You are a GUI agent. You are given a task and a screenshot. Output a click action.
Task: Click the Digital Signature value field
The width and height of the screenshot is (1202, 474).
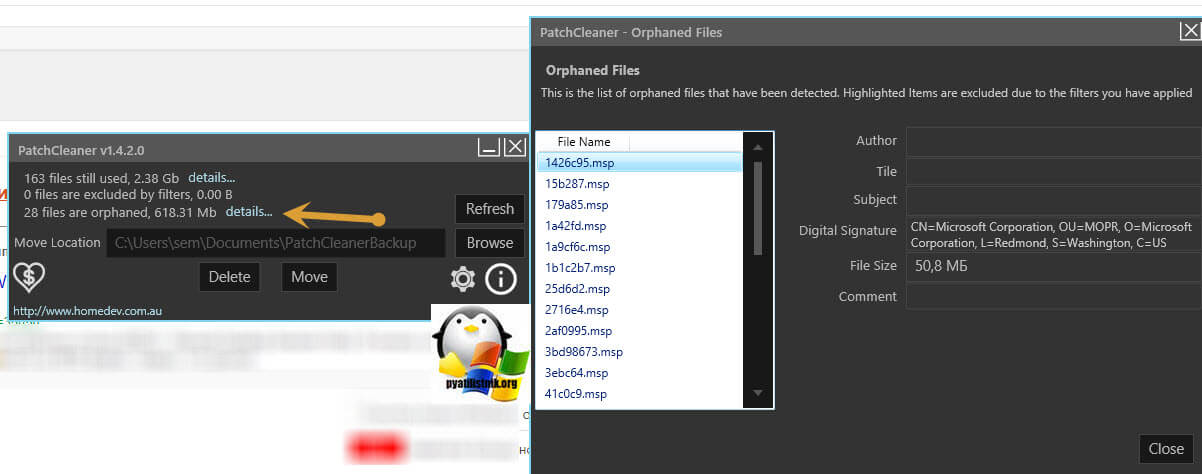(x=1053, y=234)
